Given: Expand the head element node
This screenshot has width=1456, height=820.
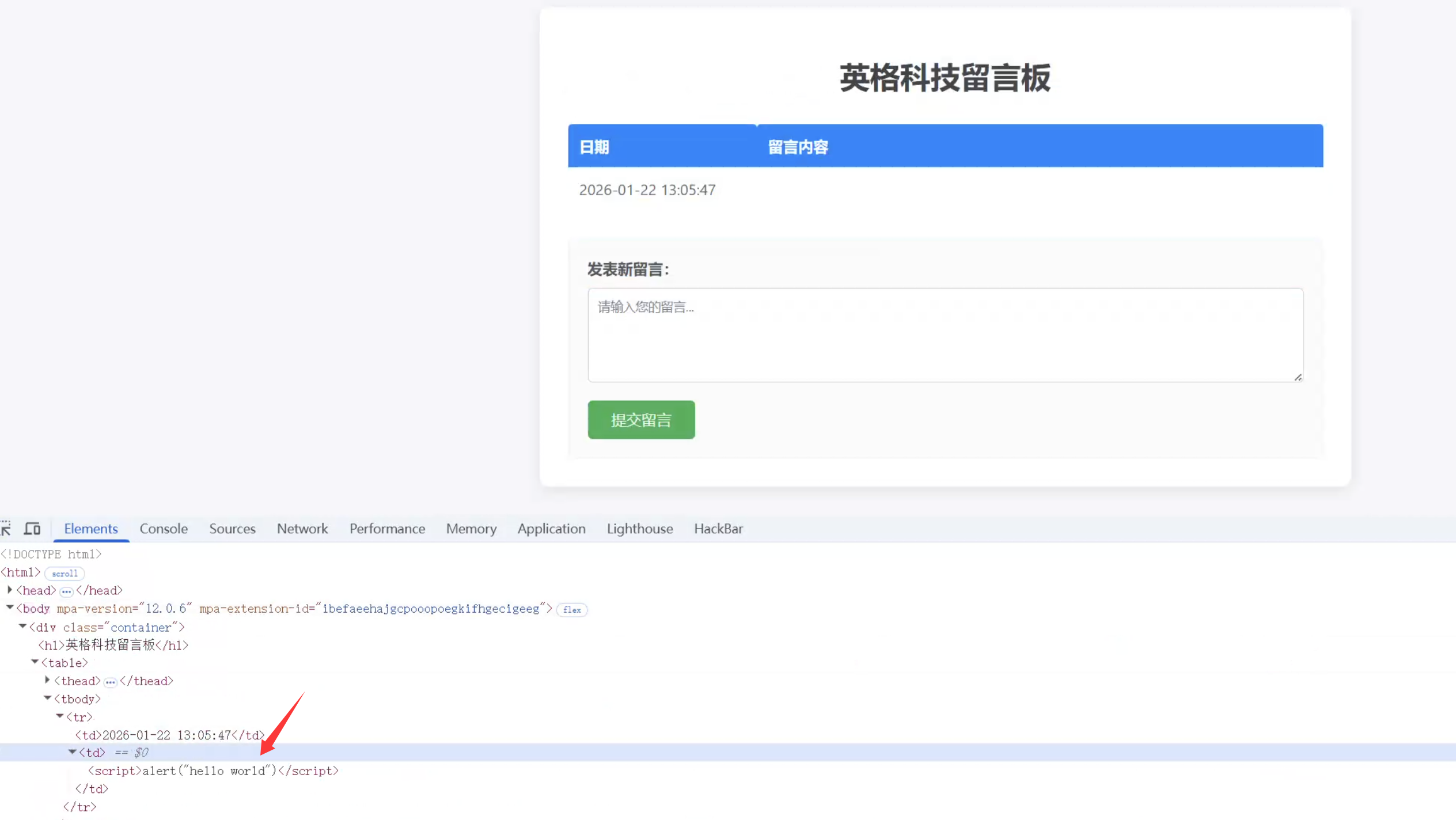Looking at the screenshot, I should 9,590.
